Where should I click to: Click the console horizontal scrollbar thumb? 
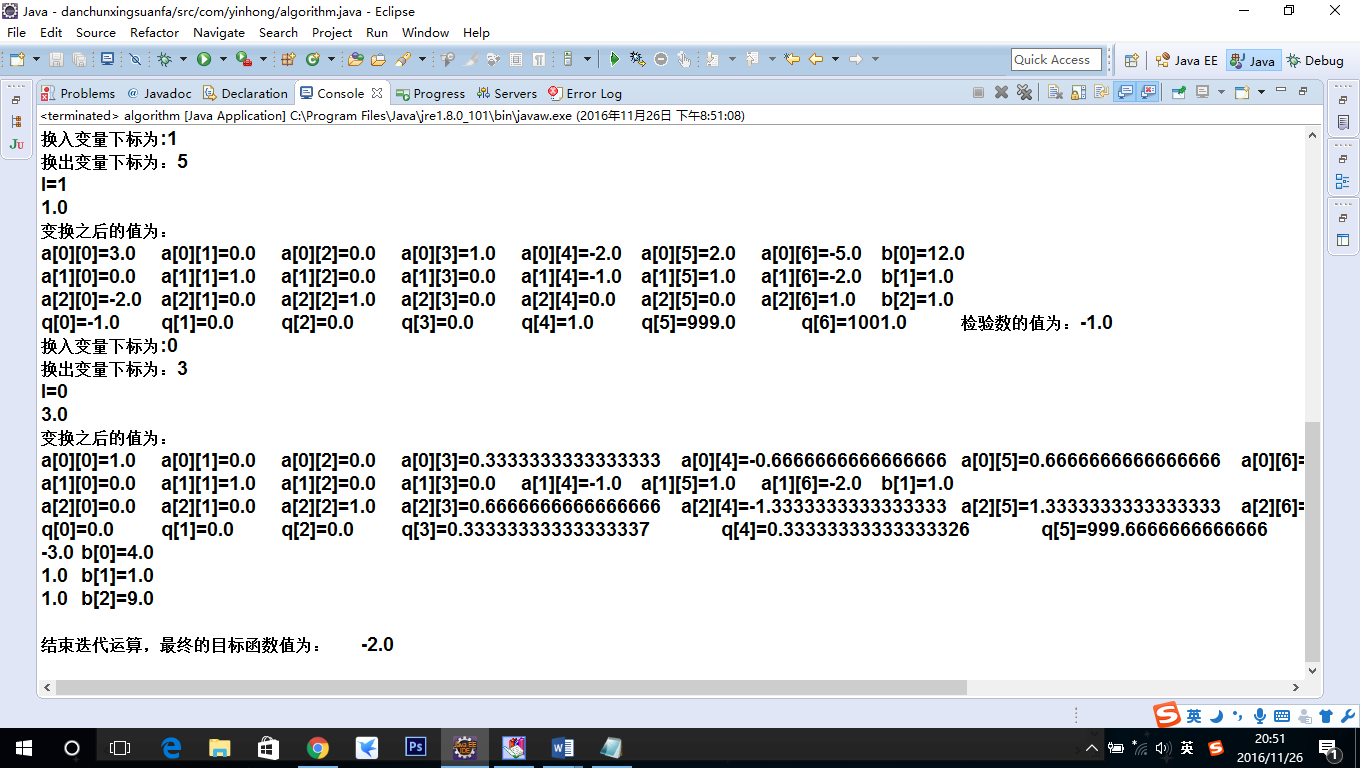point(511,688)
